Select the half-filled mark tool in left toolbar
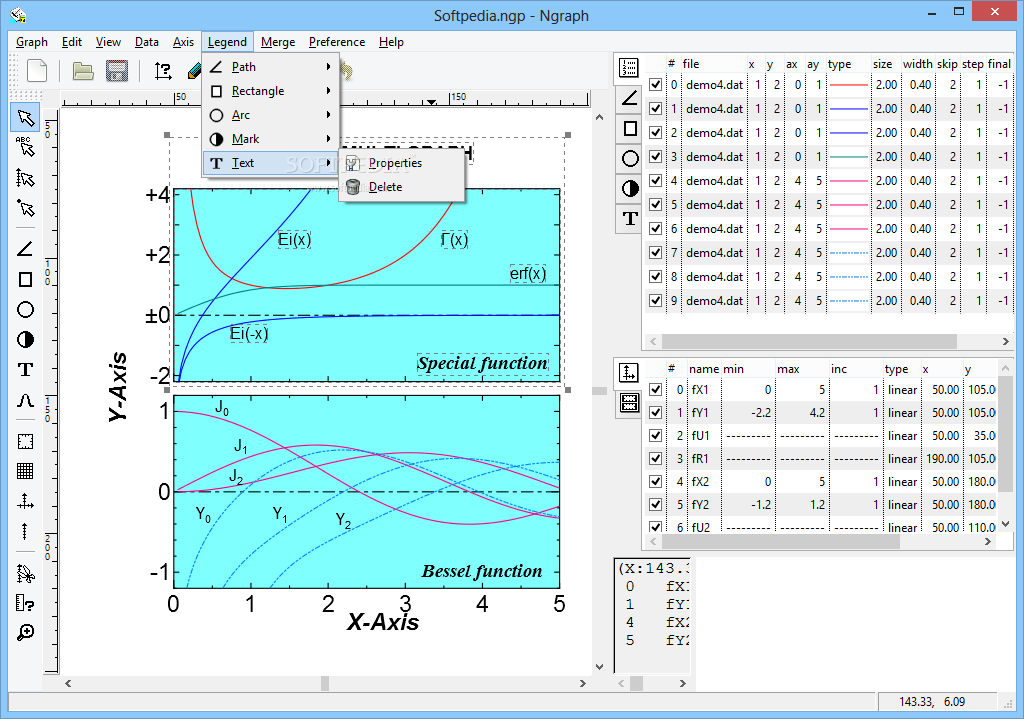1024x719 pixels. click(x=25, y=340)
